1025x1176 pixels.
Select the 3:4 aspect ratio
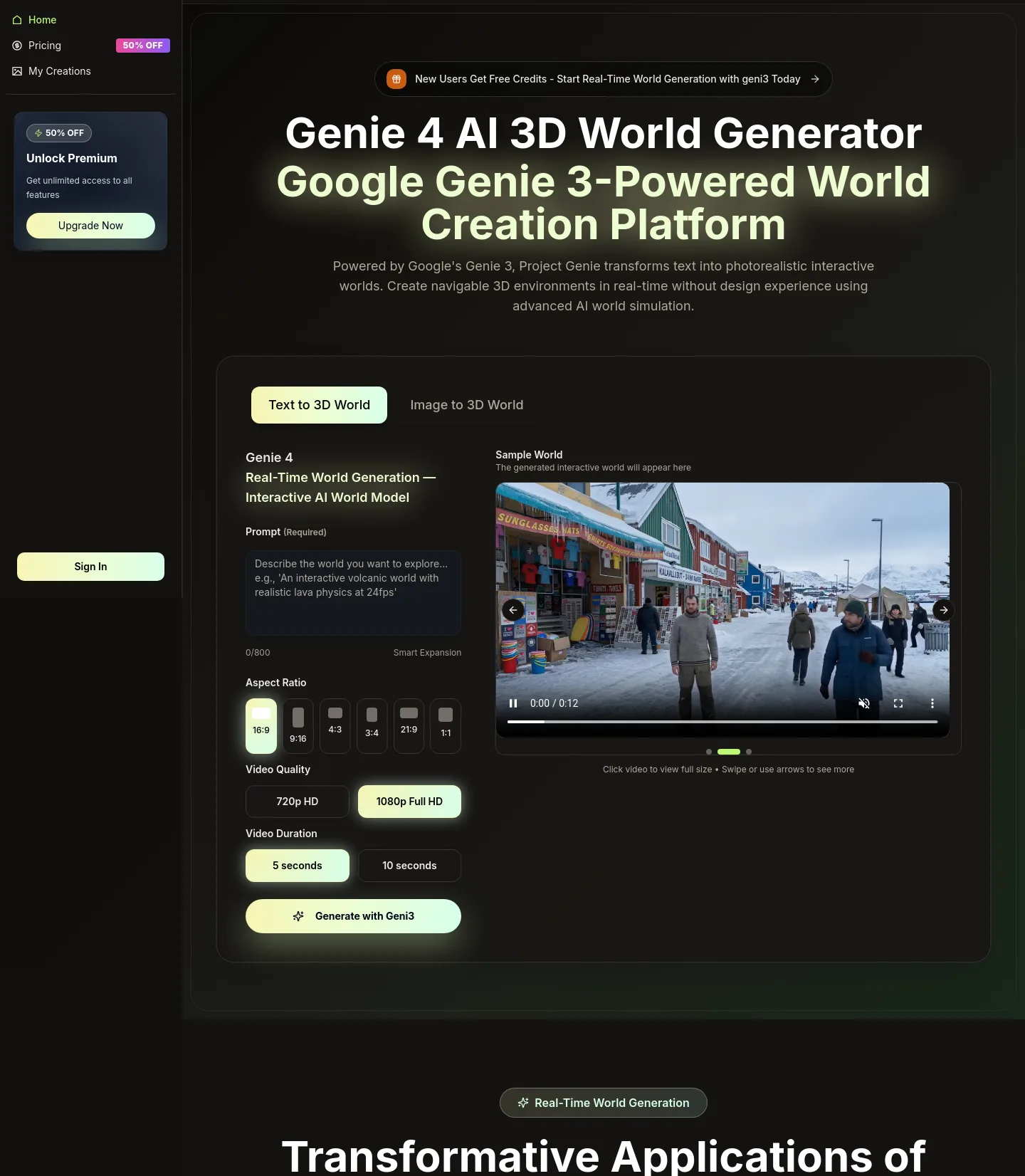(x=372, y=726)
